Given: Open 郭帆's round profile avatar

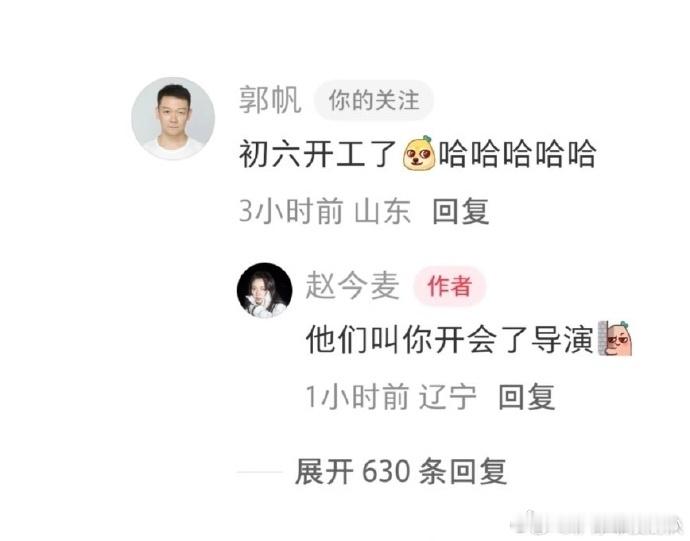Looking at the screenshot, I should [173, 118].
